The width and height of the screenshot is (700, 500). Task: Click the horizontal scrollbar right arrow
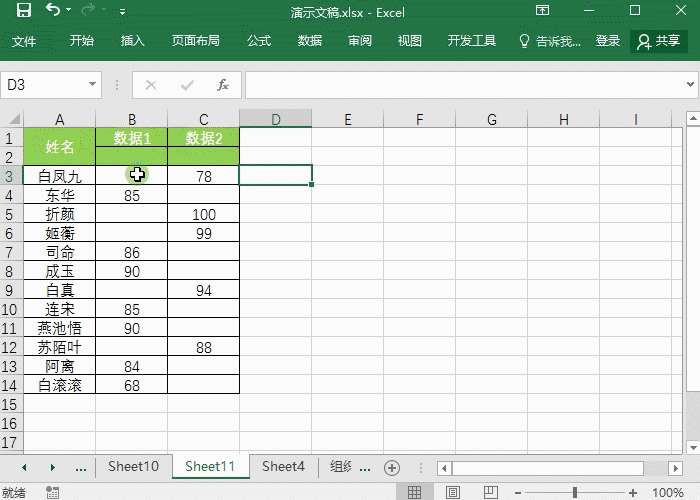pos(675,468)
